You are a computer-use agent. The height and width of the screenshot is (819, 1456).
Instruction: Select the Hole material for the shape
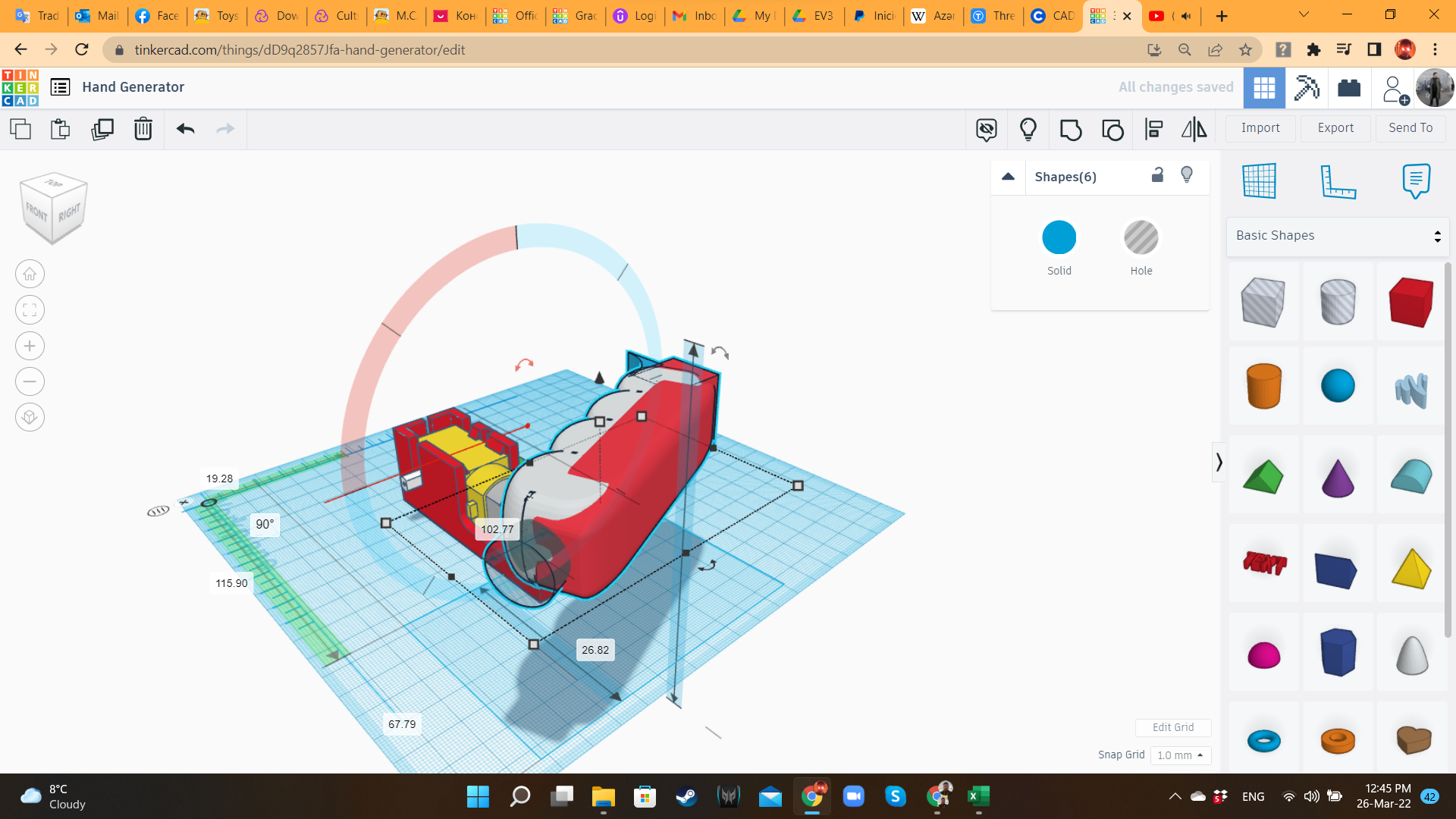click(1141, 237)
